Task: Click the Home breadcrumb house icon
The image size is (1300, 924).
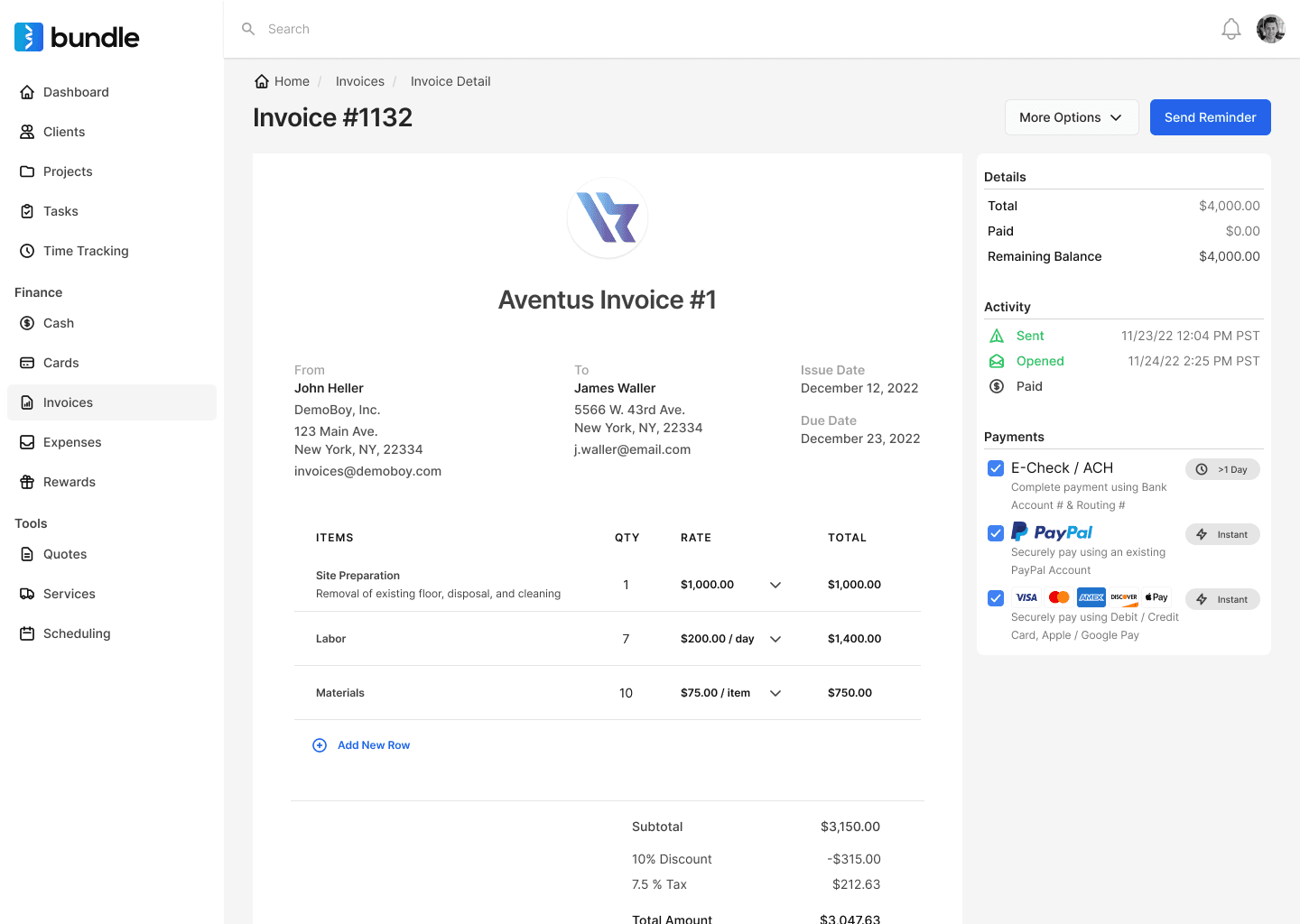Action: [262, 81]
